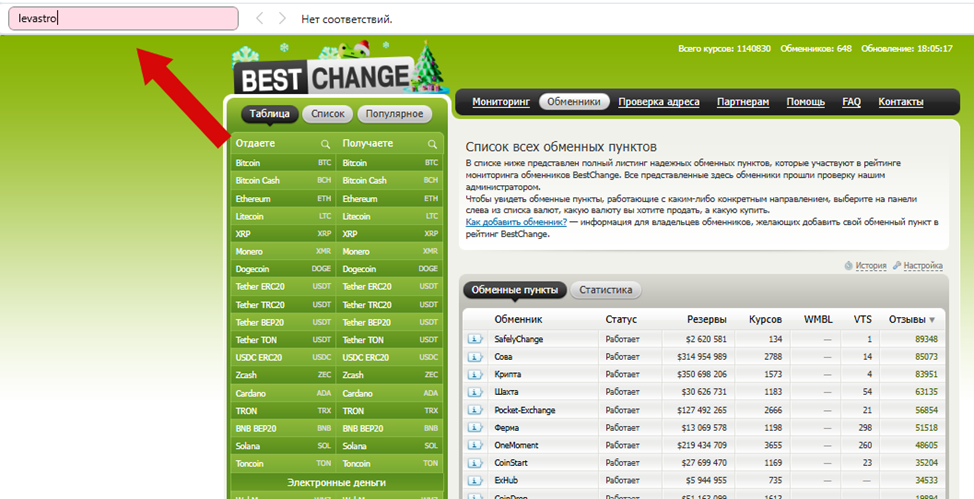Go to next find match arrow
This screenshot has width=974, height=499.
pyautogui.click(x=282, y=19)
